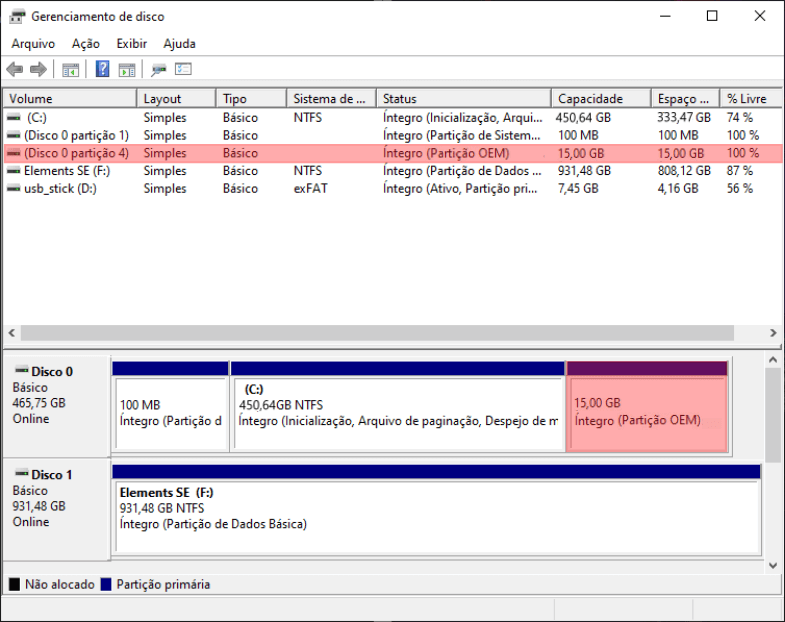Open the Arquivo menu
This screenshot has height=622, width=785.
(x=33, y=44)
